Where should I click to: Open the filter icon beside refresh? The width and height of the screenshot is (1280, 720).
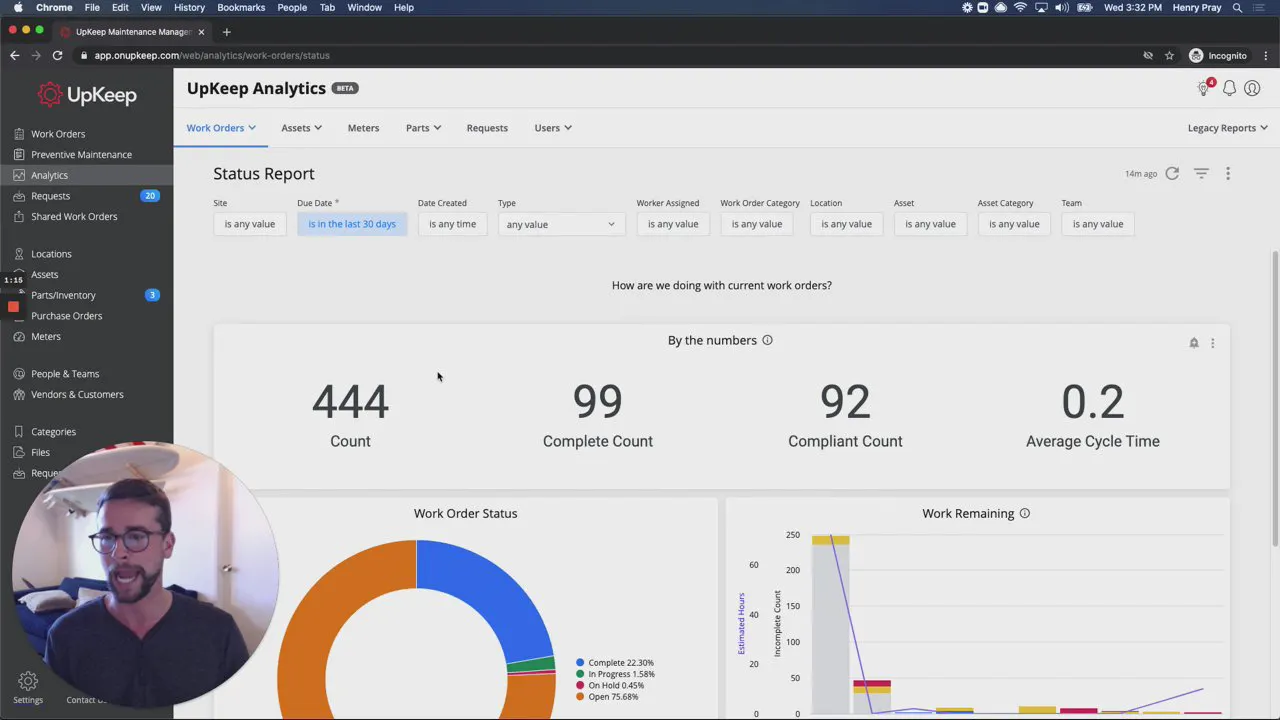1201,174
